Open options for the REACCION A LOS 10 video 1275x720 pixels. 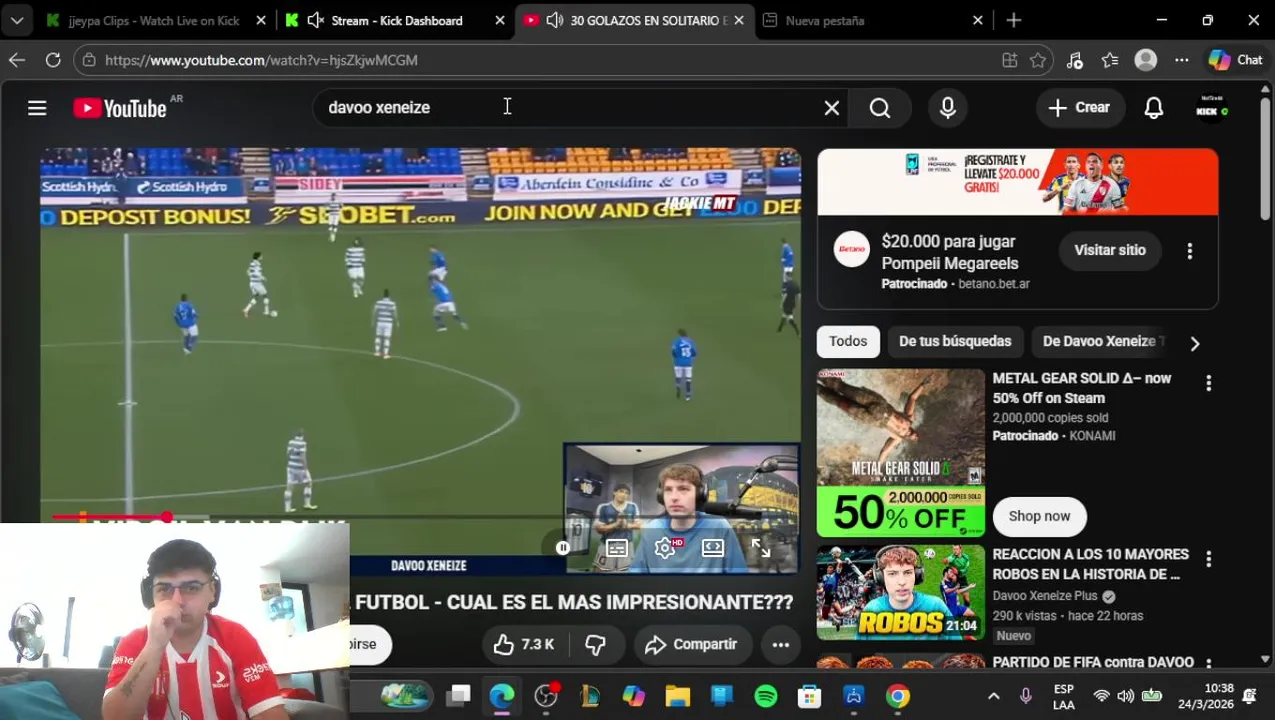pos(1208,559)
